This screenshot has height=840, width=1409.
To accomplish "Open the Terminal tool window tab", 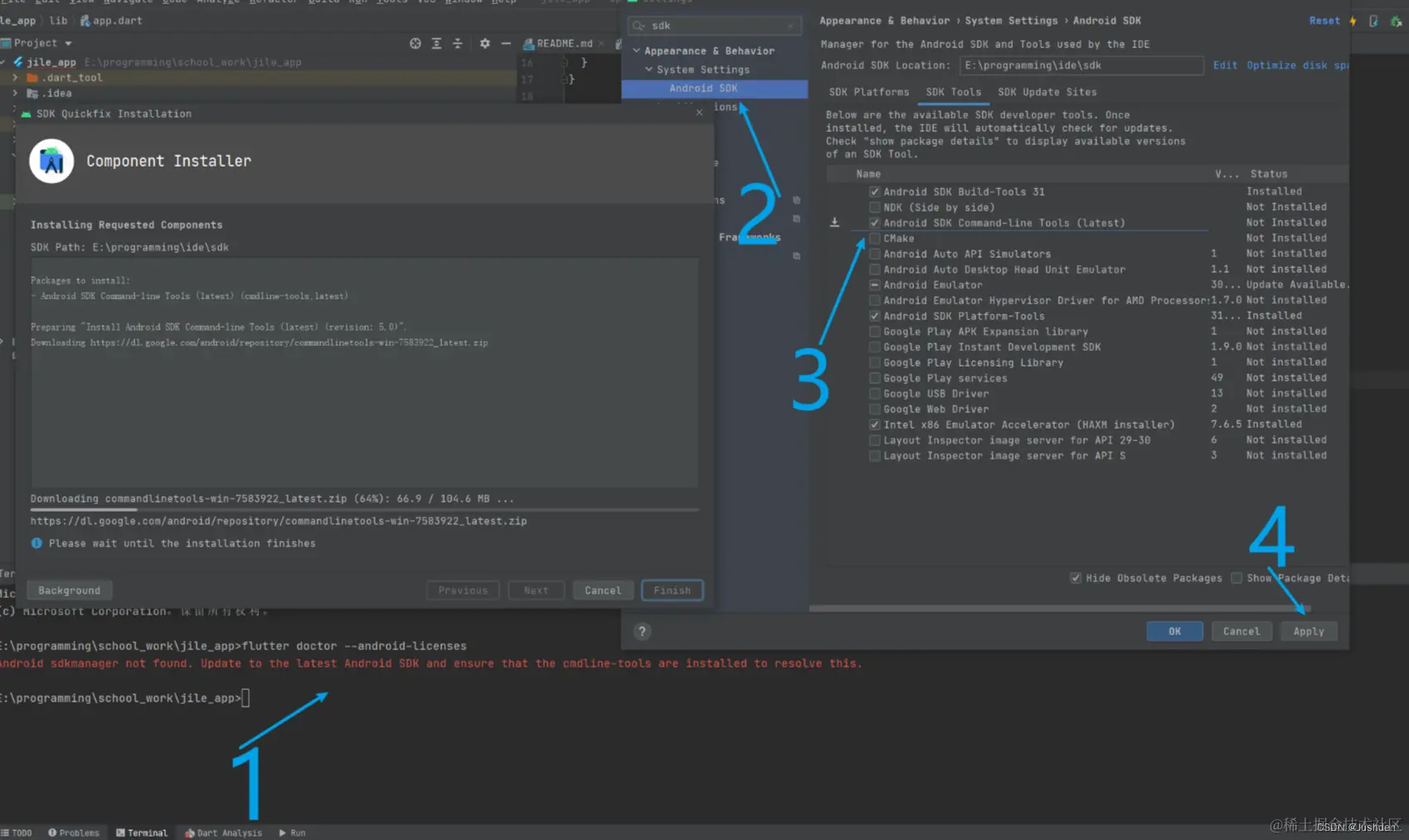I will [142, 833].
